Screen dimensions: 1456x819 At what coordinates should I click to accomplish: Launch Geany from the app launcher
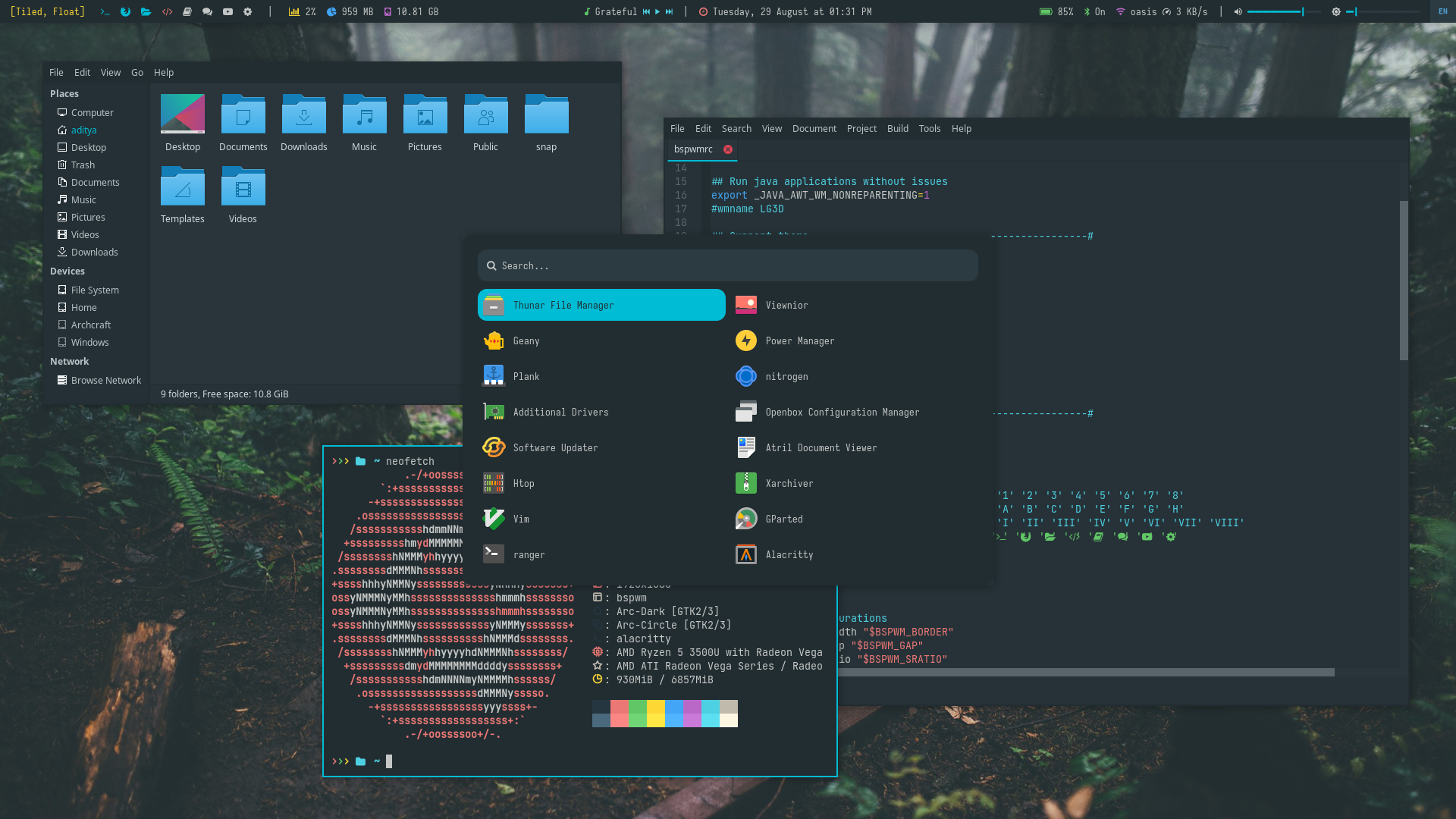pyautogui.click(x=526, y=341)
